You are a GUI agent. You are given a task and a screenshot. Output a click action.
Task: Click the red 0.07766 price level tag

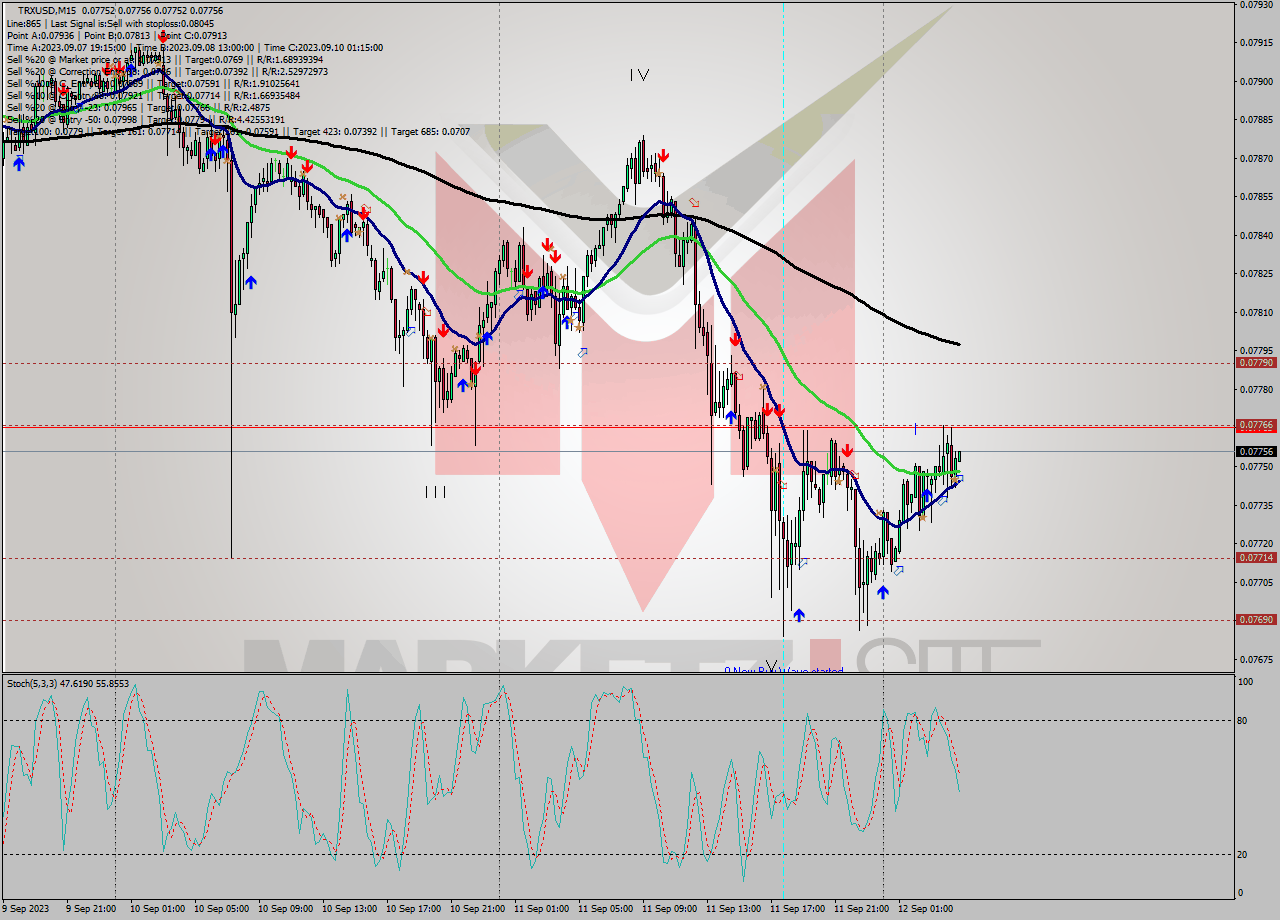click(x=1257, y=425)
